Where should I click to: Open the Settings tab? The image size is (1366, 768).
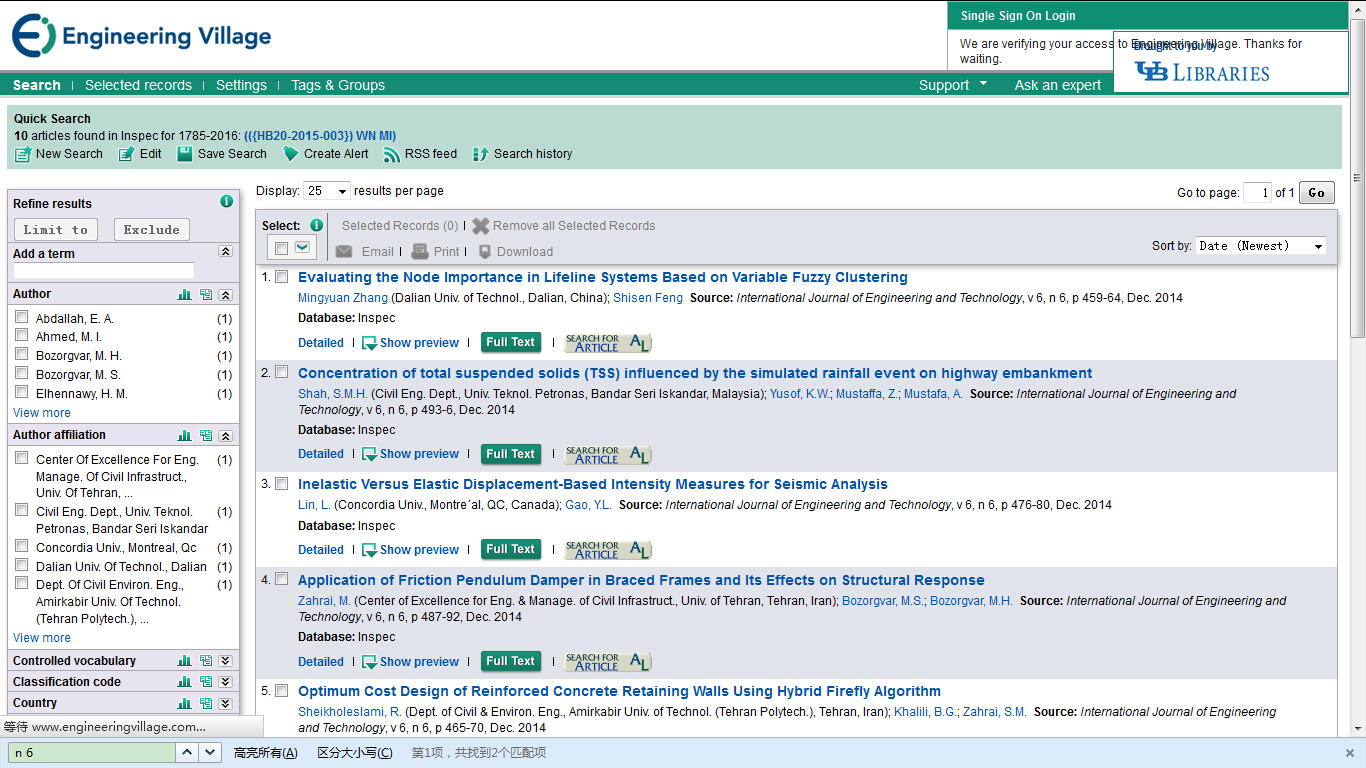241,85
